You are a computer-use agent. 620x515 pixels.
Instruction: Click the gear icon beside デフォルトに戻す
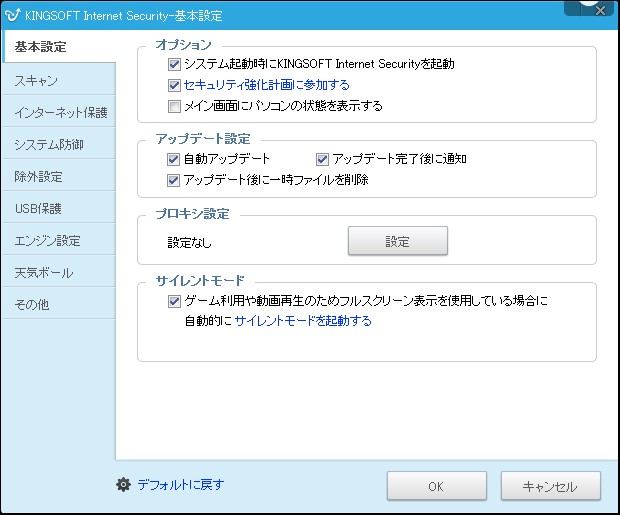click(123, 485)
